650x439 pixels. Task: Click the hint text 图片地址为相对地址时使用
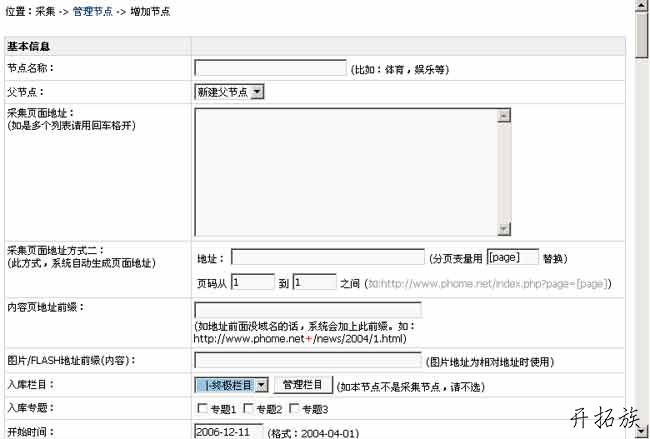click(490, 362)
